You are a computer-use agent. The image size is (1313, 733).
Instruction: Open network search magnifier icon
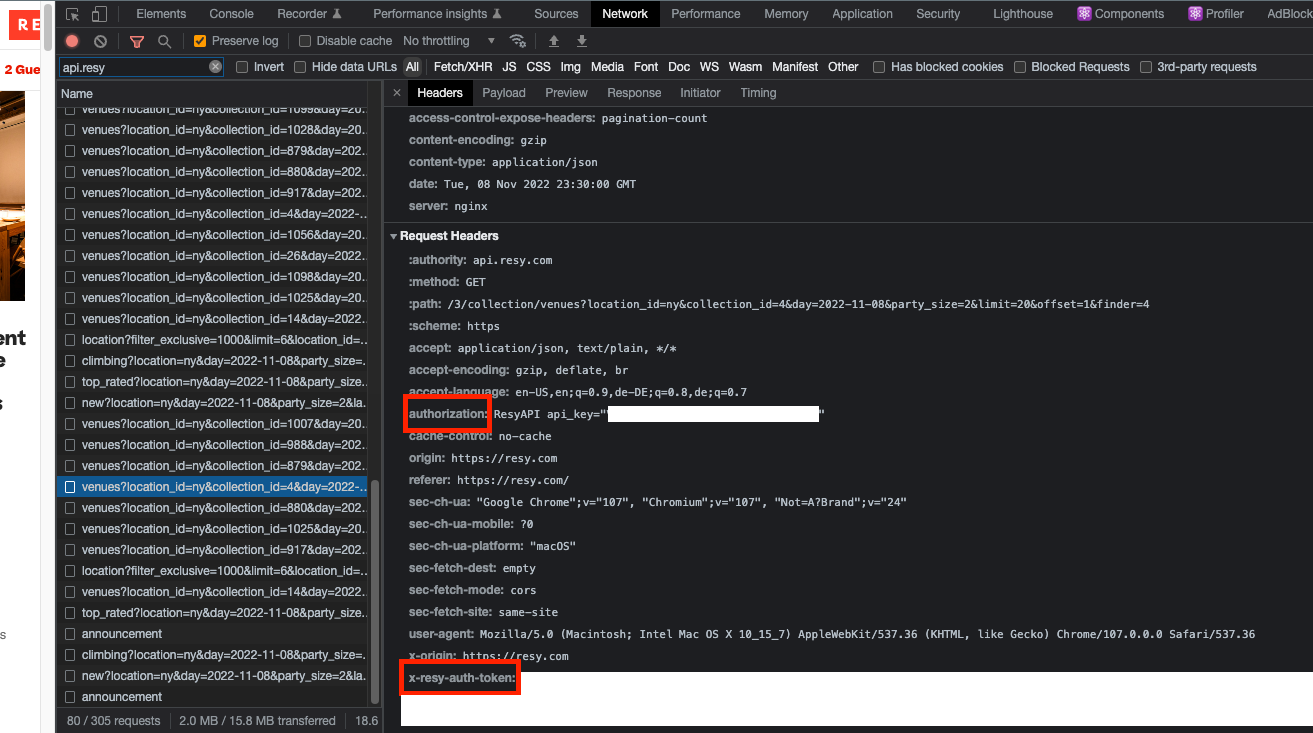[x=164, y=41]
